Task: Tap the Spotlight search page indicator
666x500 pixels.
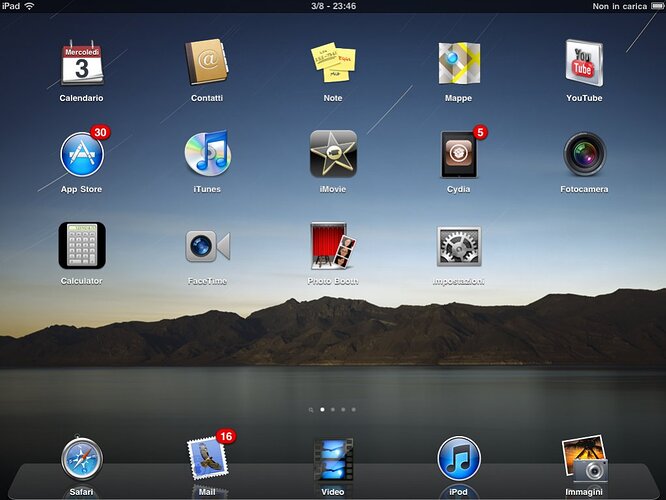Action: (311, 410)
